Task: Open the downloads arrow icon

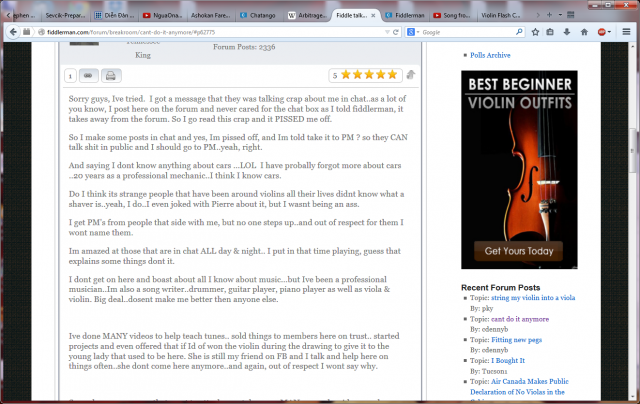Action: tap(567, 32)
